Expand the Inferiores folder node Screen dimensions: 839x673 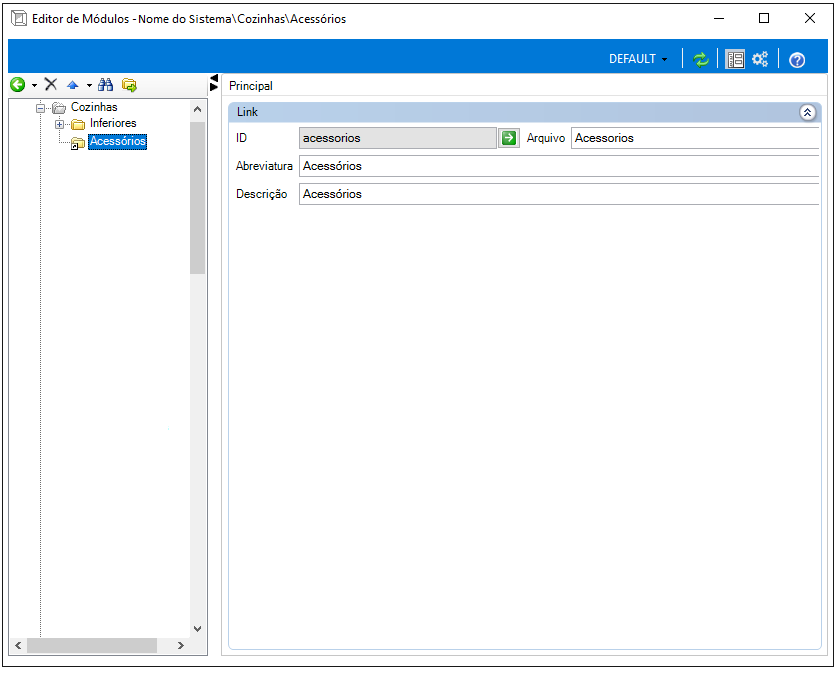[60, 124]
